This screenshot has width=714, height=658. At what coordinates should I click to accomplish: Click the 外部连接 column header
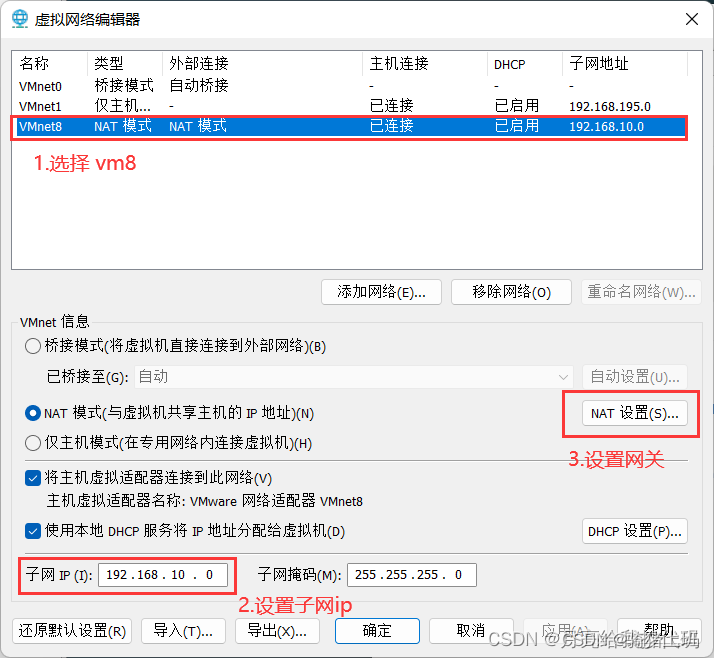(262, 63)
